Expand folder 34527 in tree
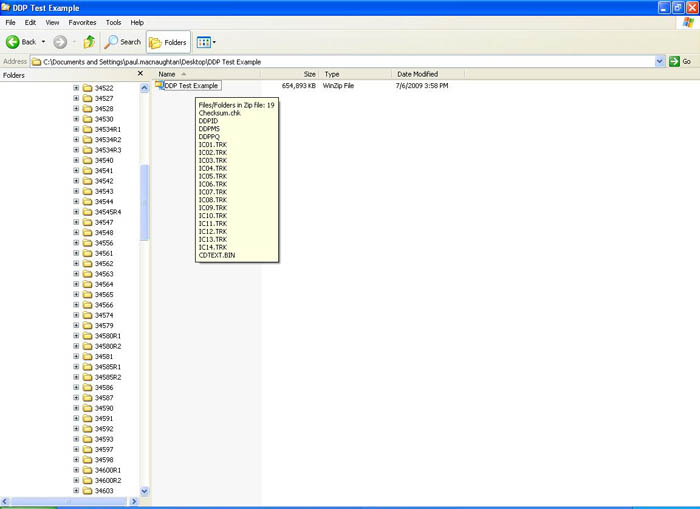700x509 pixels. coord(76,98)
